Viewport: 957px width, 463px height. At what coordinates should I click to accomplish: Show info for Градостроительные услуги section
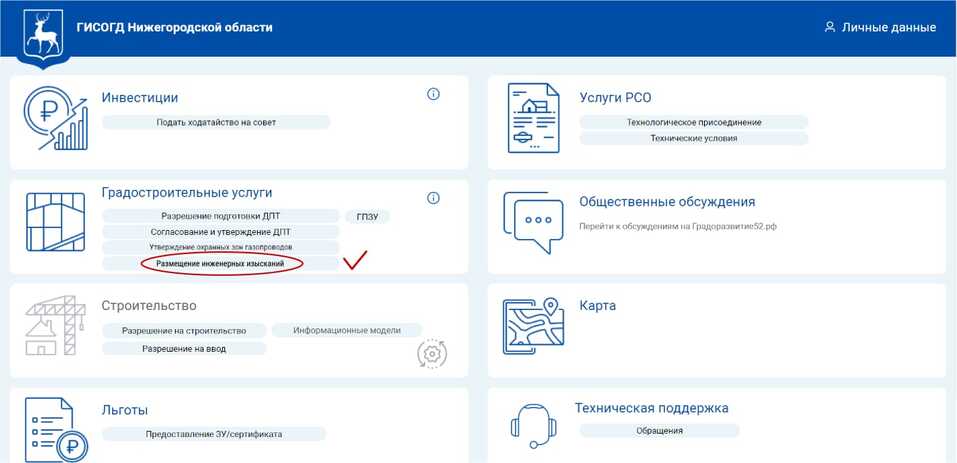433,198
